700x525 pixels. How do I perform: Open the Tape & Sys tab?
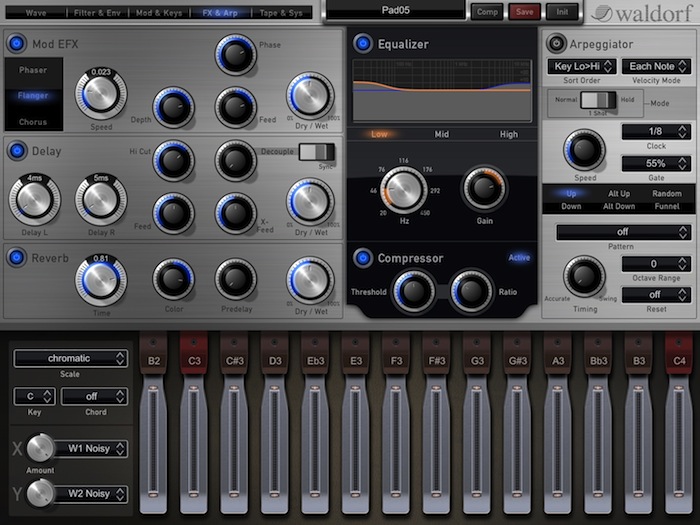(x=281, y=13)
